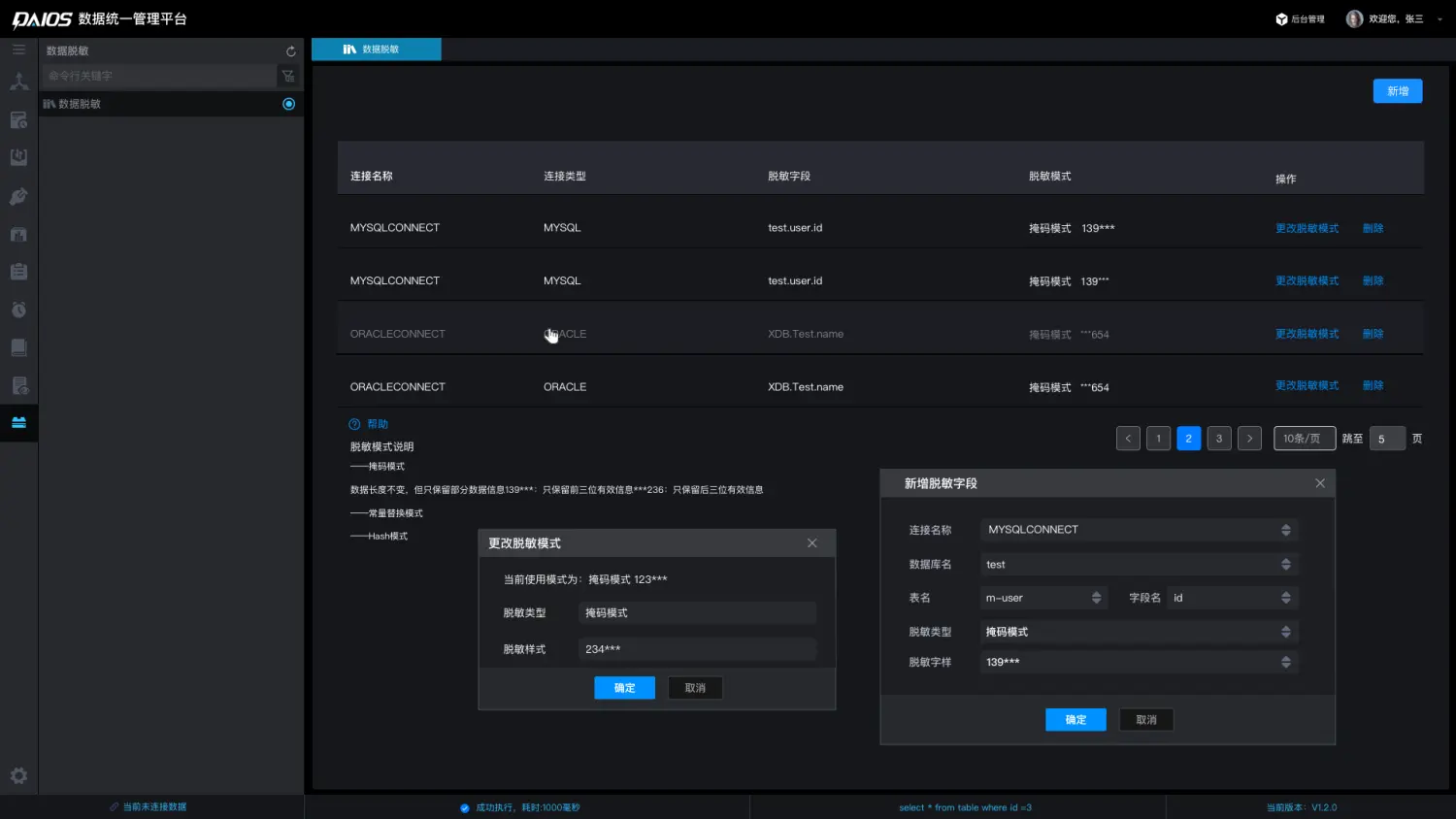Go to page 3
Viewport: 1456px width, 819px height.
(x=1219, y=439)
